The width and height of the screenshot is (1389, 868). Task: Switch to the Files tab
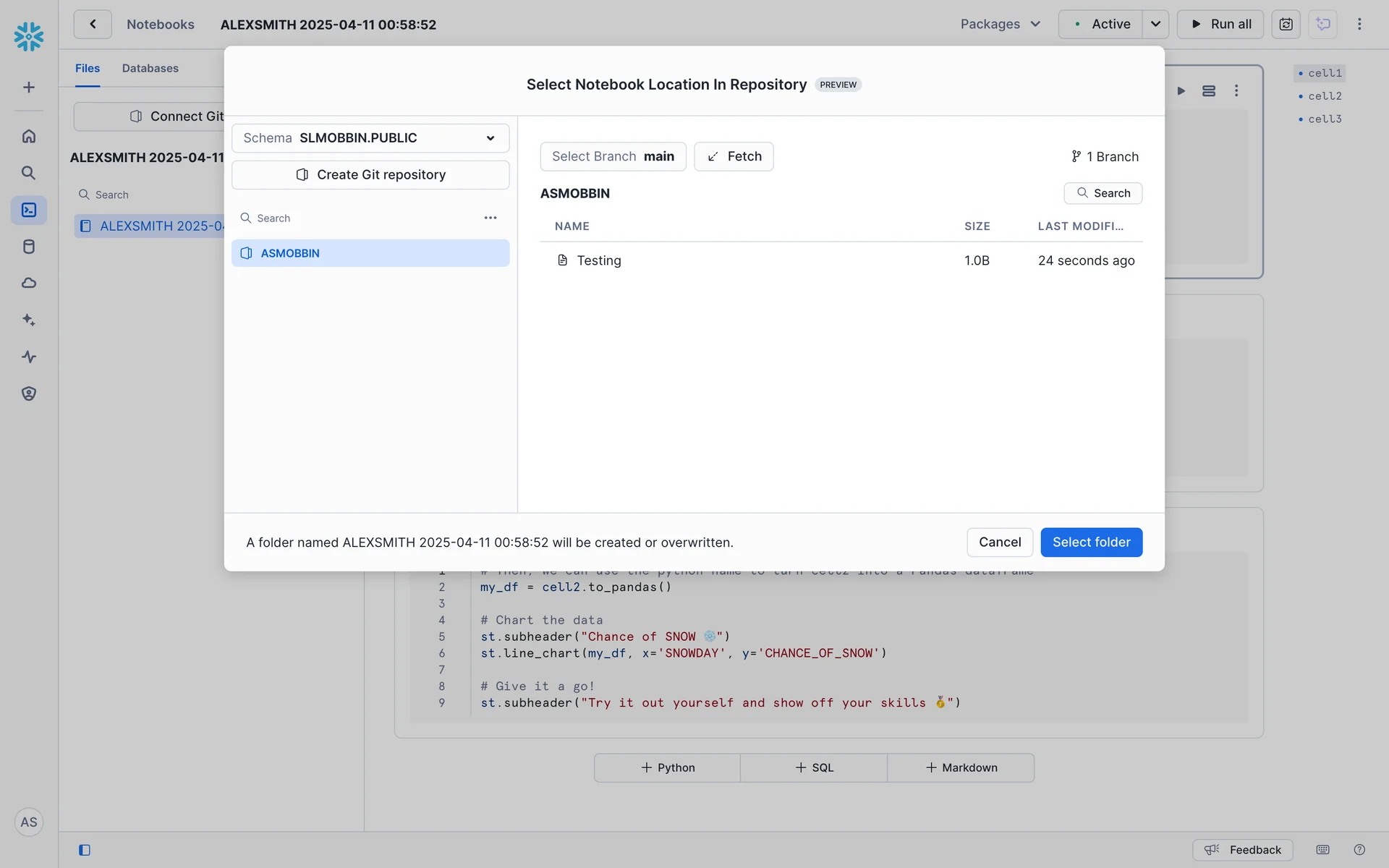tap(88, 68)
